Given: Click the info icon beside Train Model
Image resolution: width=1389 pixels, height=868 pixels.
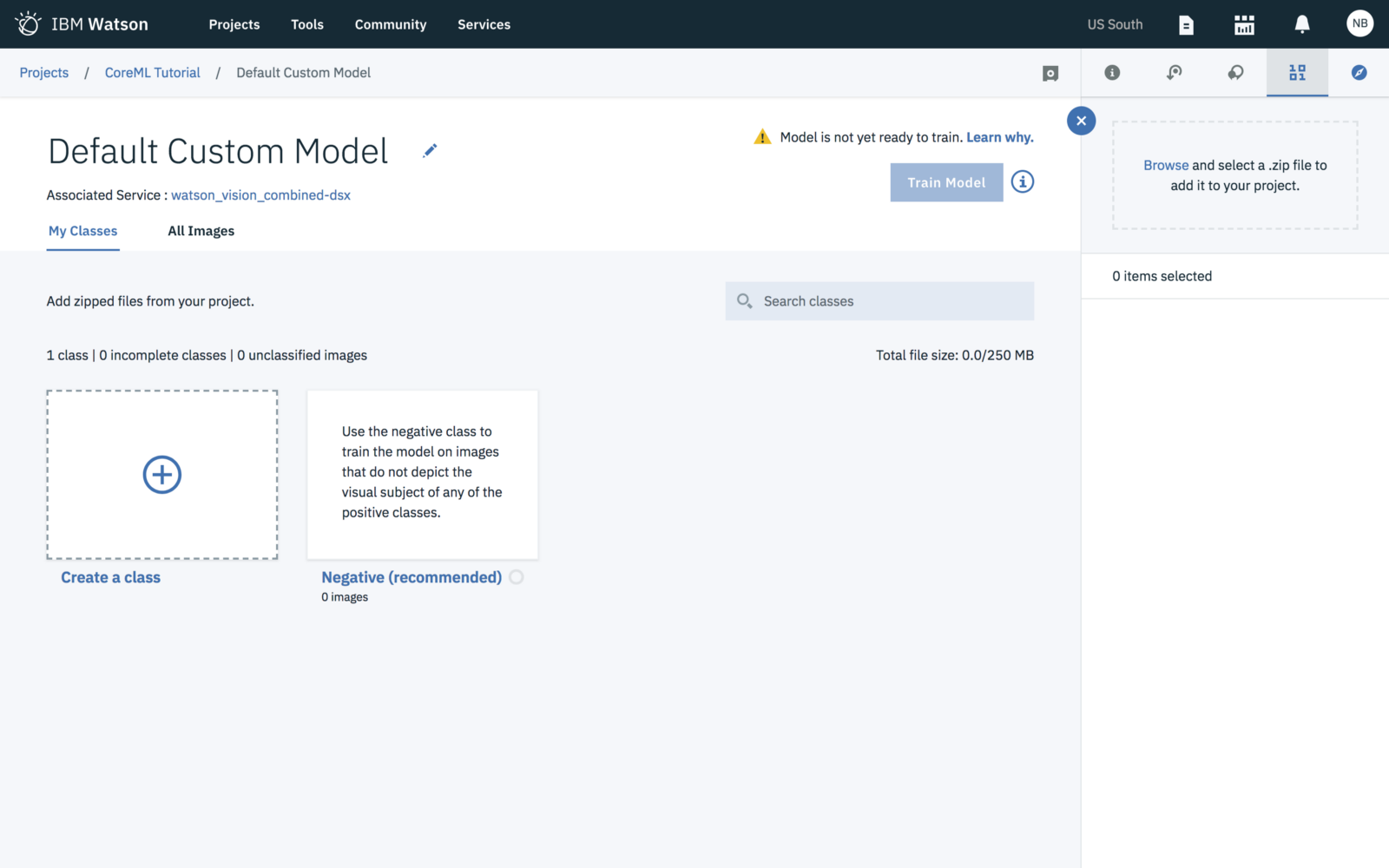Looking at the screenshot, I should click(x=1023, y=182).
